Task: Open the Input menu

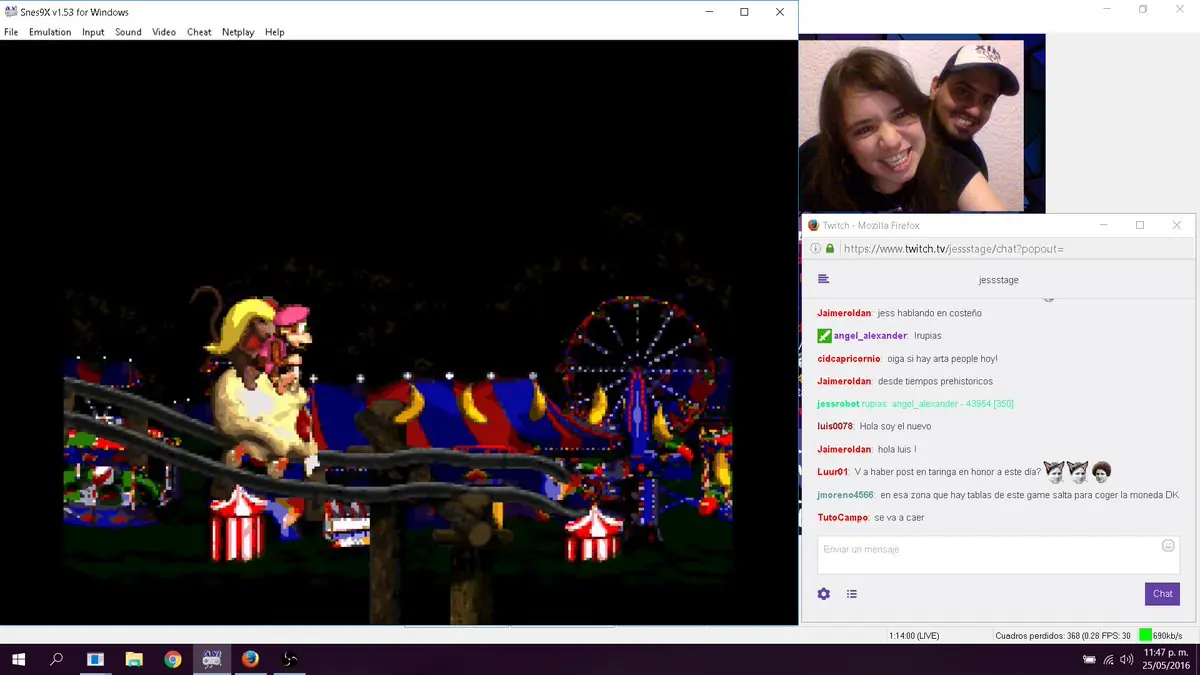Action: click(x=93, y=32)
